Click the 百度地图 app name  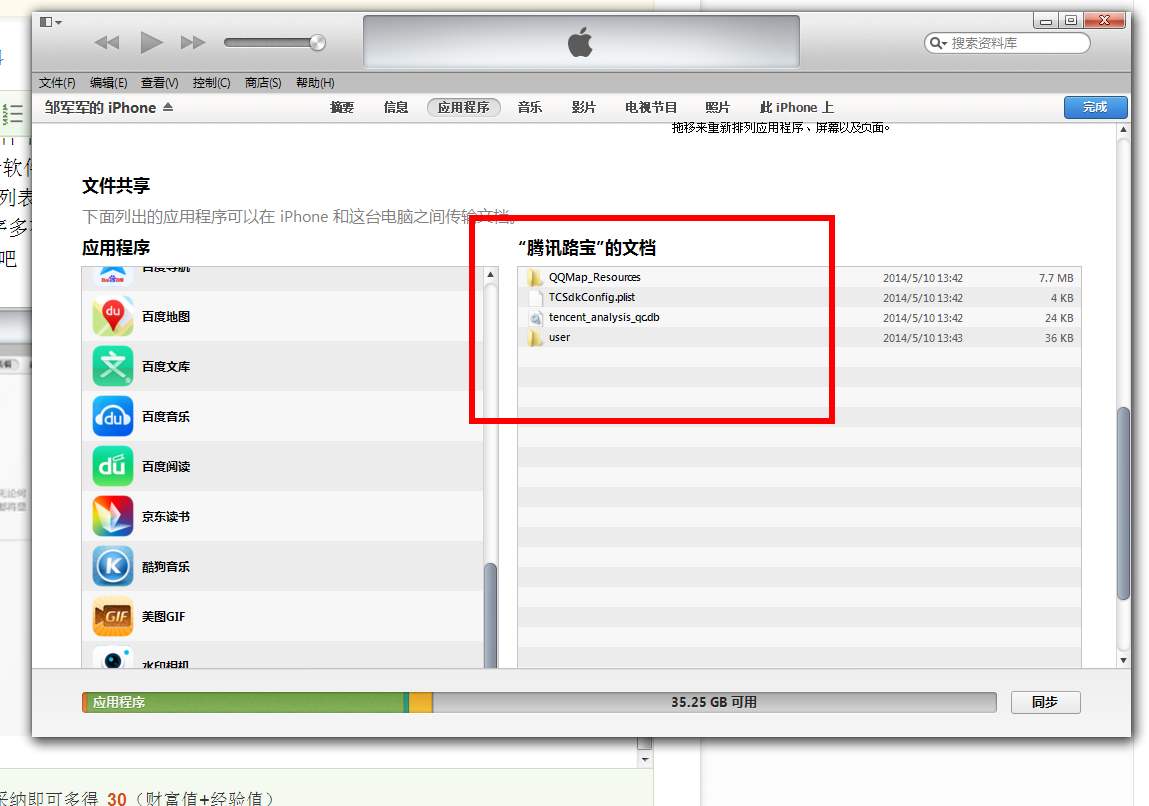(166, 317)
